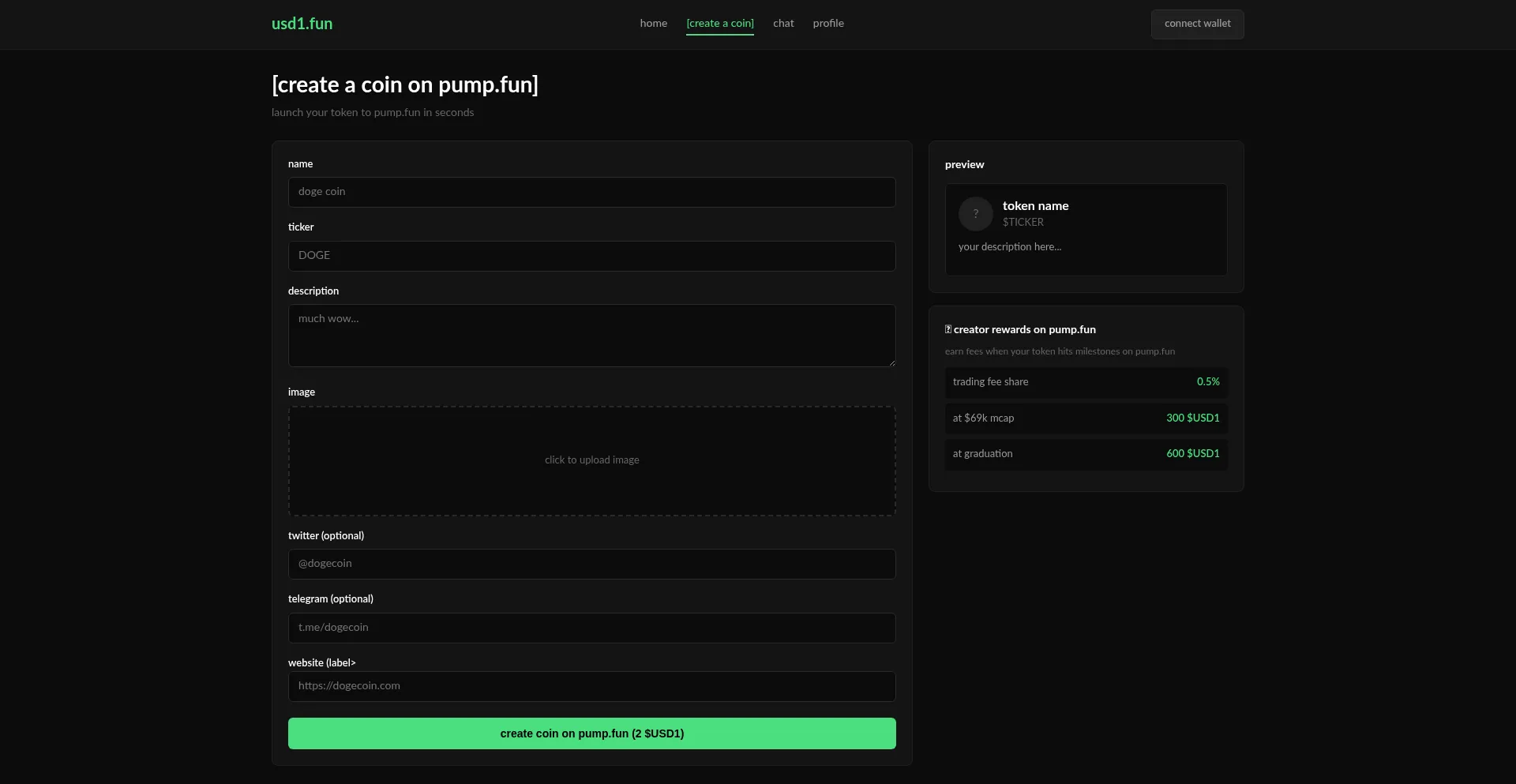Select the trading fee share row
1516x784 pixels.
click(x=1086, y=382)
